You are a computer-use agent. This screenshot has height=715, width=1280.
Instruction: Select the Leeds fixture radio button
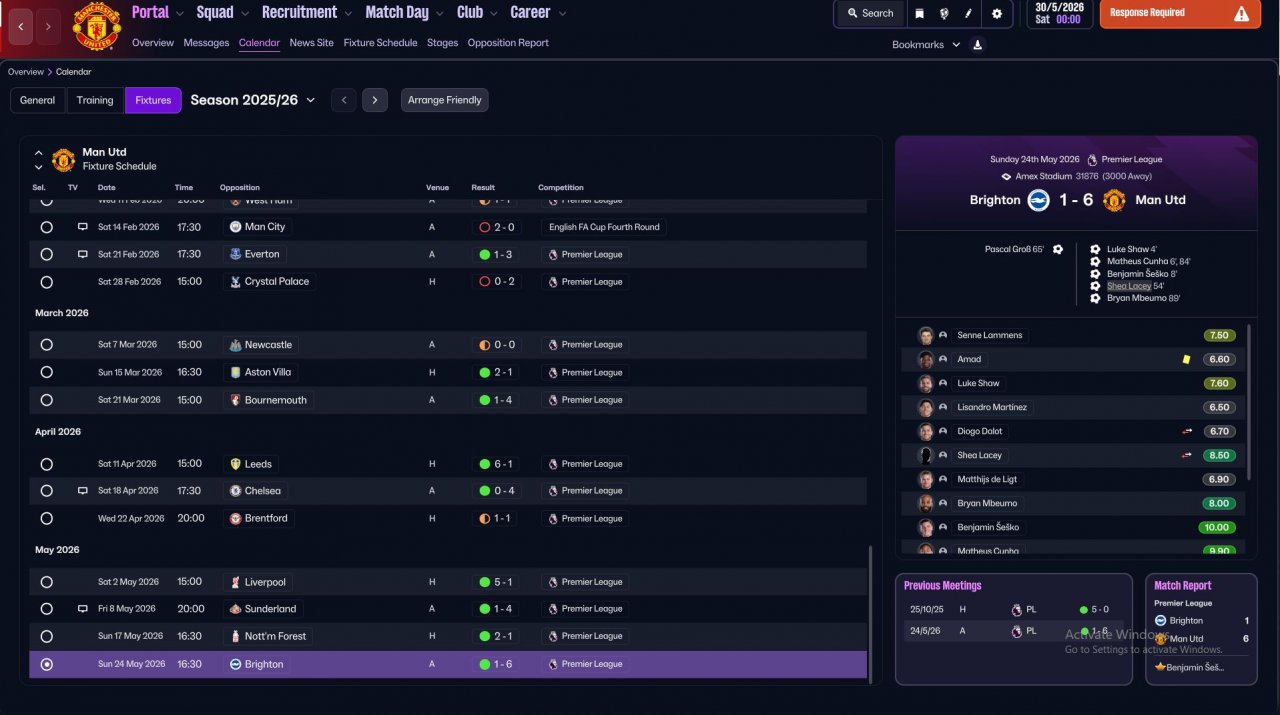click(46, 464)
